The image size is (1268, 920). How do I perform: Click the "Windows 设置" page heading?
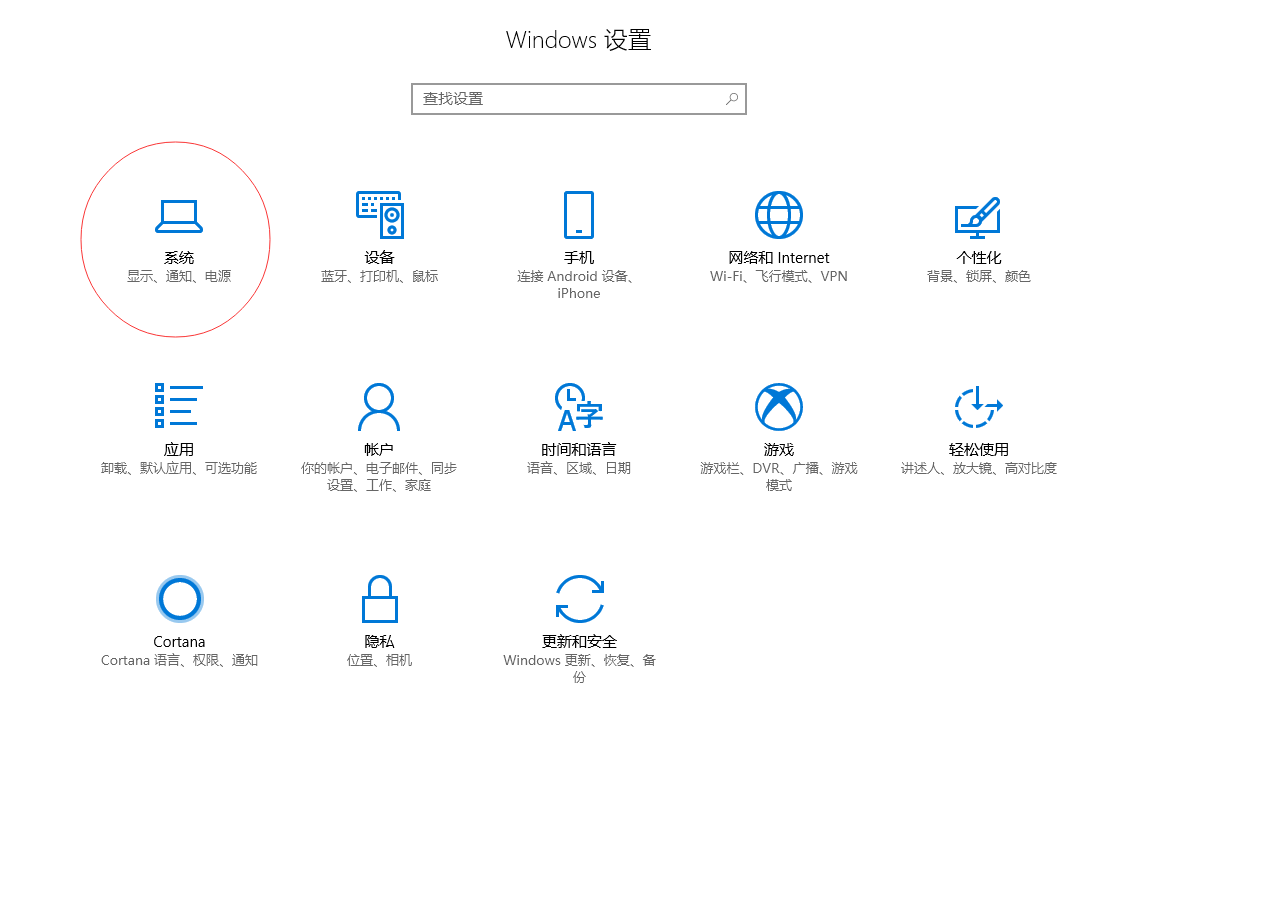pos(579,40)
